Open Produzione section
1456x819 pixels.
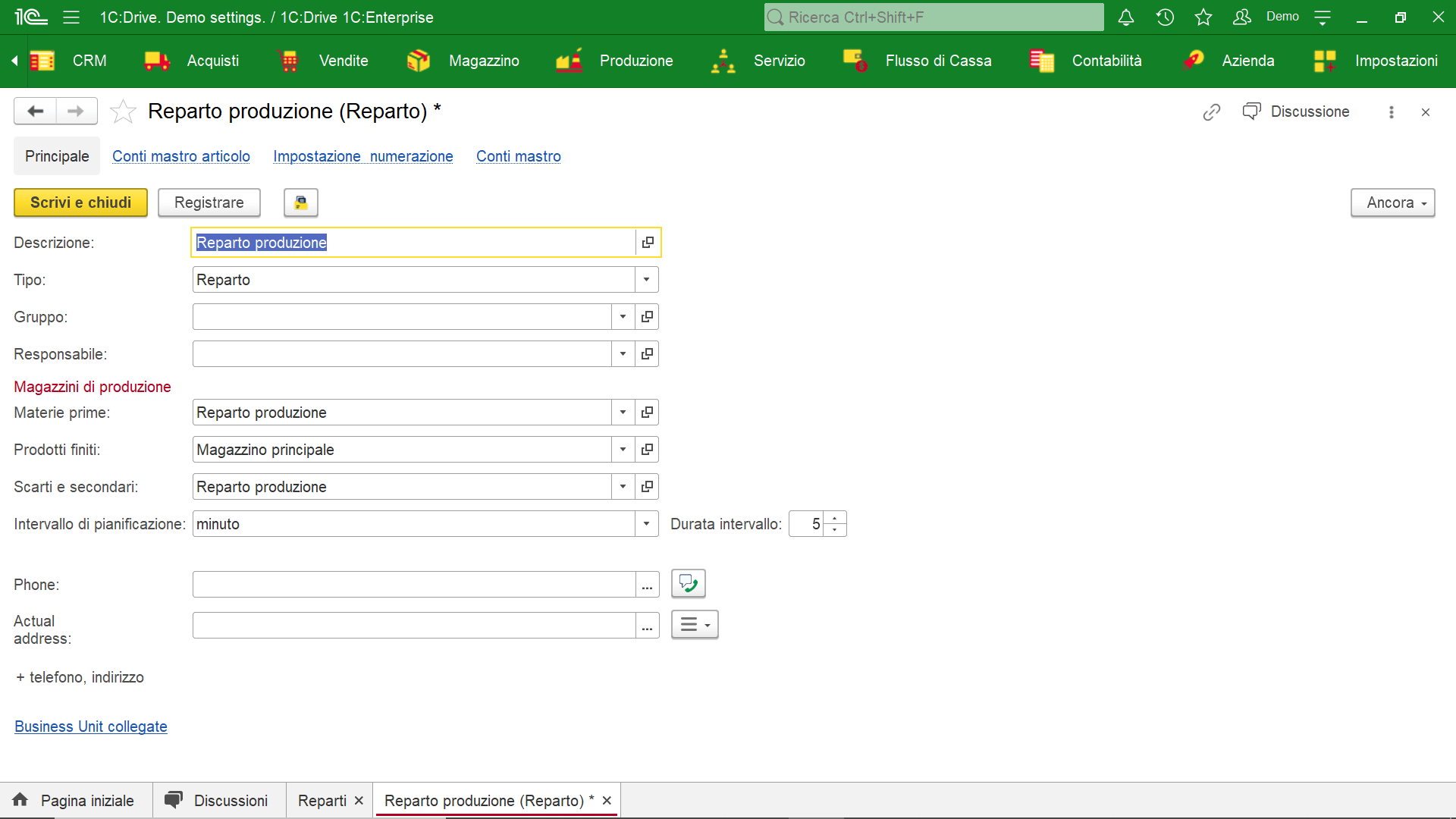[x=614, y=61]
